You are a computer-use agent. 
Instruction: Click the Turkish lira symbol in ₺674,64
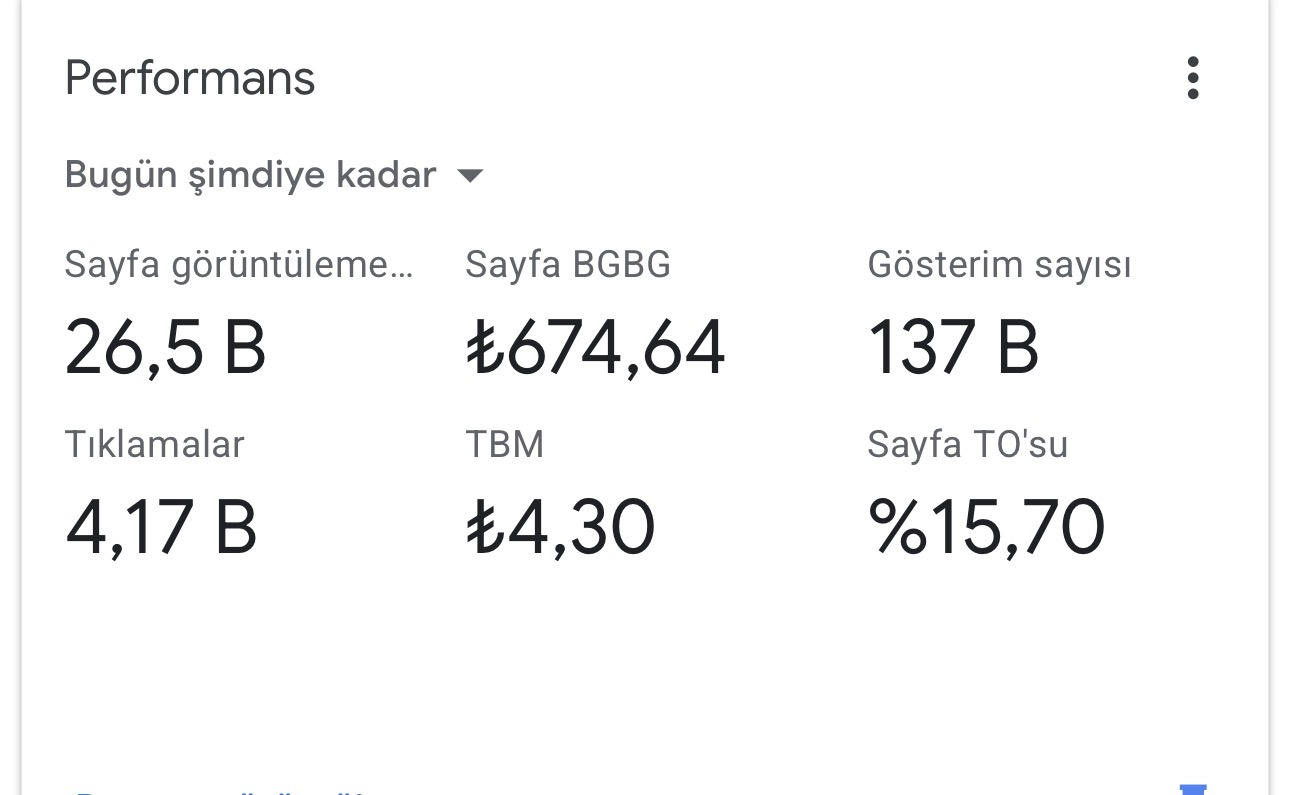(486, 348)
